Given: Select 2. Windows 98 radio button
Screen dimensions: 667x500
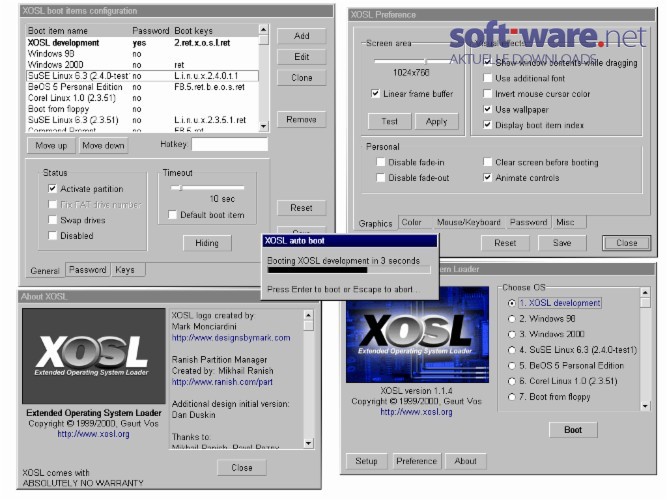Looking at the screenshot, I should (x=512, y=319).
